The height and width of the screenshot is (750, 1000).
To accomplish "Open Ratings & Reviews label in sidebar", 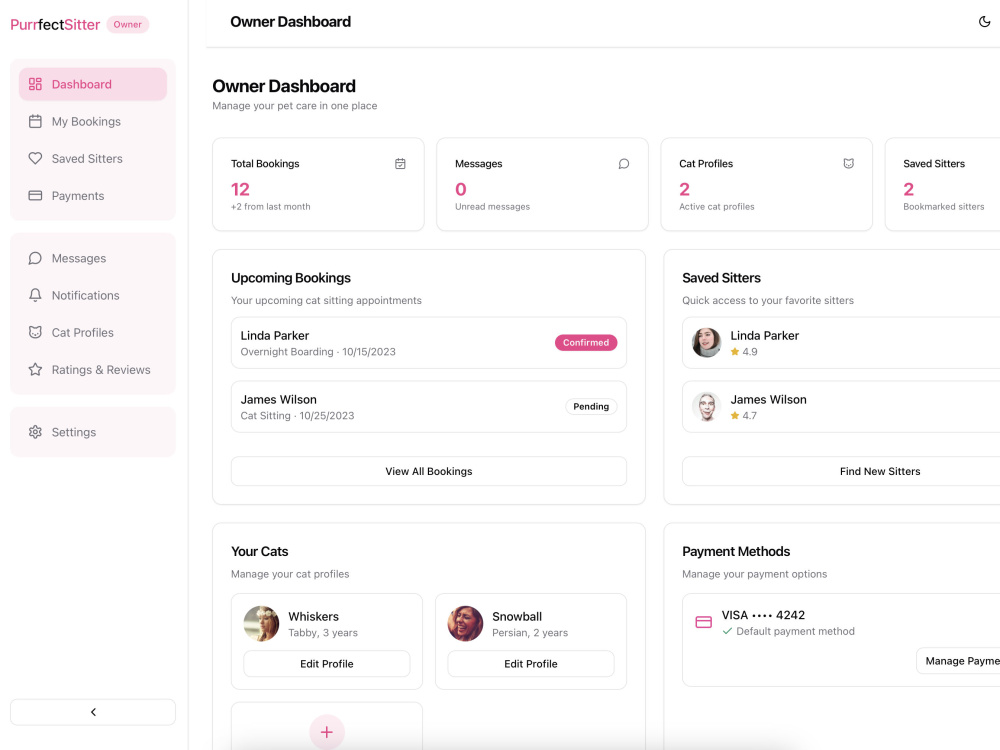I will point(101,369).
